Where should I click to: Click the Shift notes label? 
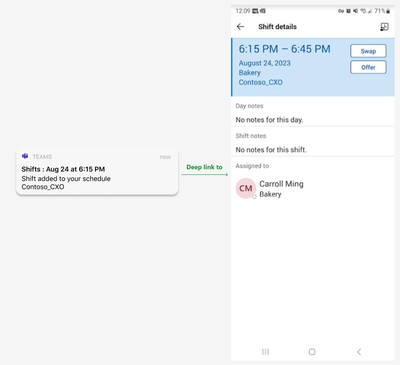click(x=251, y=136)
